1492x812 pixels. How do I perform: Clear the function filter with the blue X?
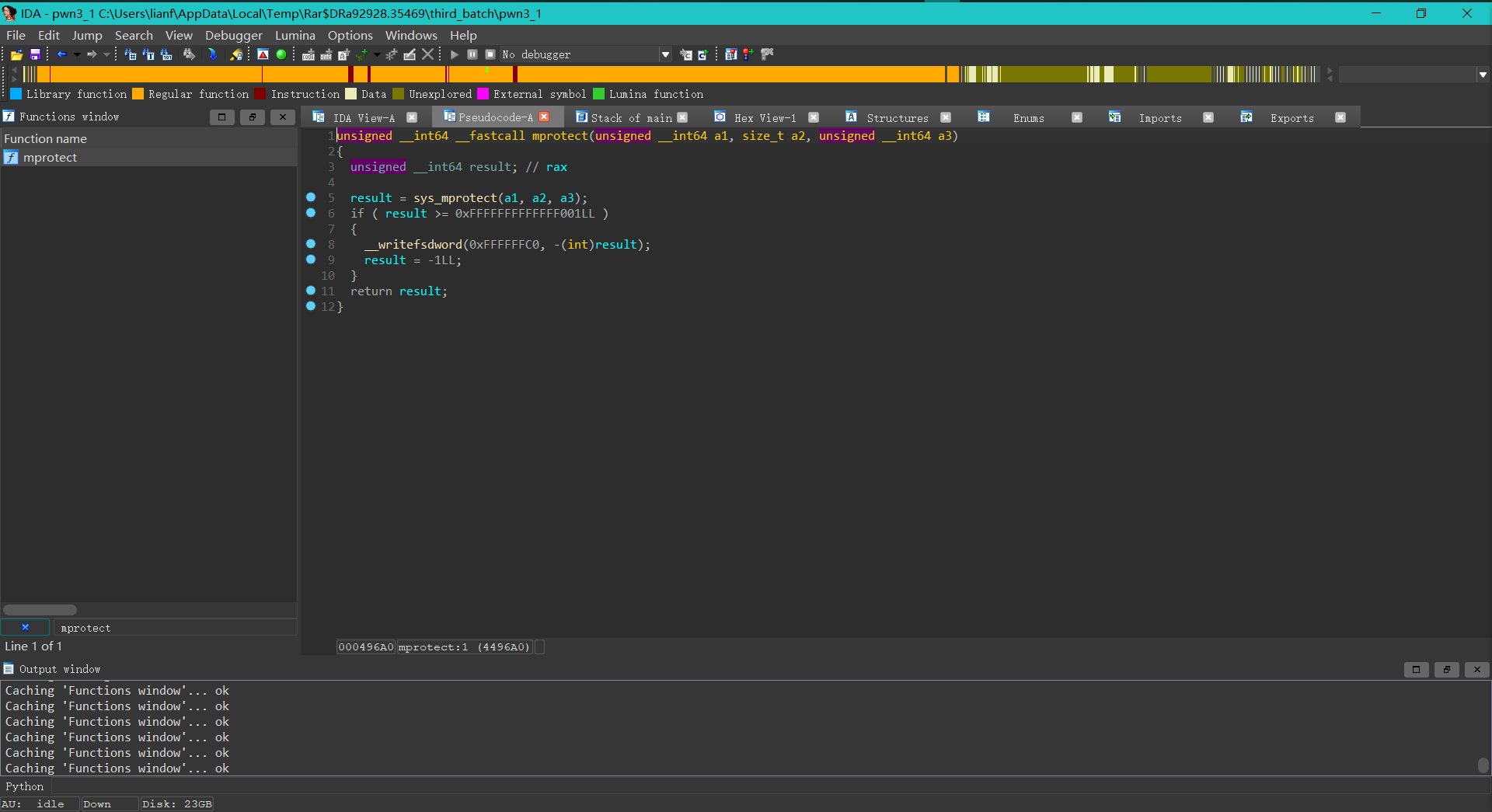click(x=25, y=627)
